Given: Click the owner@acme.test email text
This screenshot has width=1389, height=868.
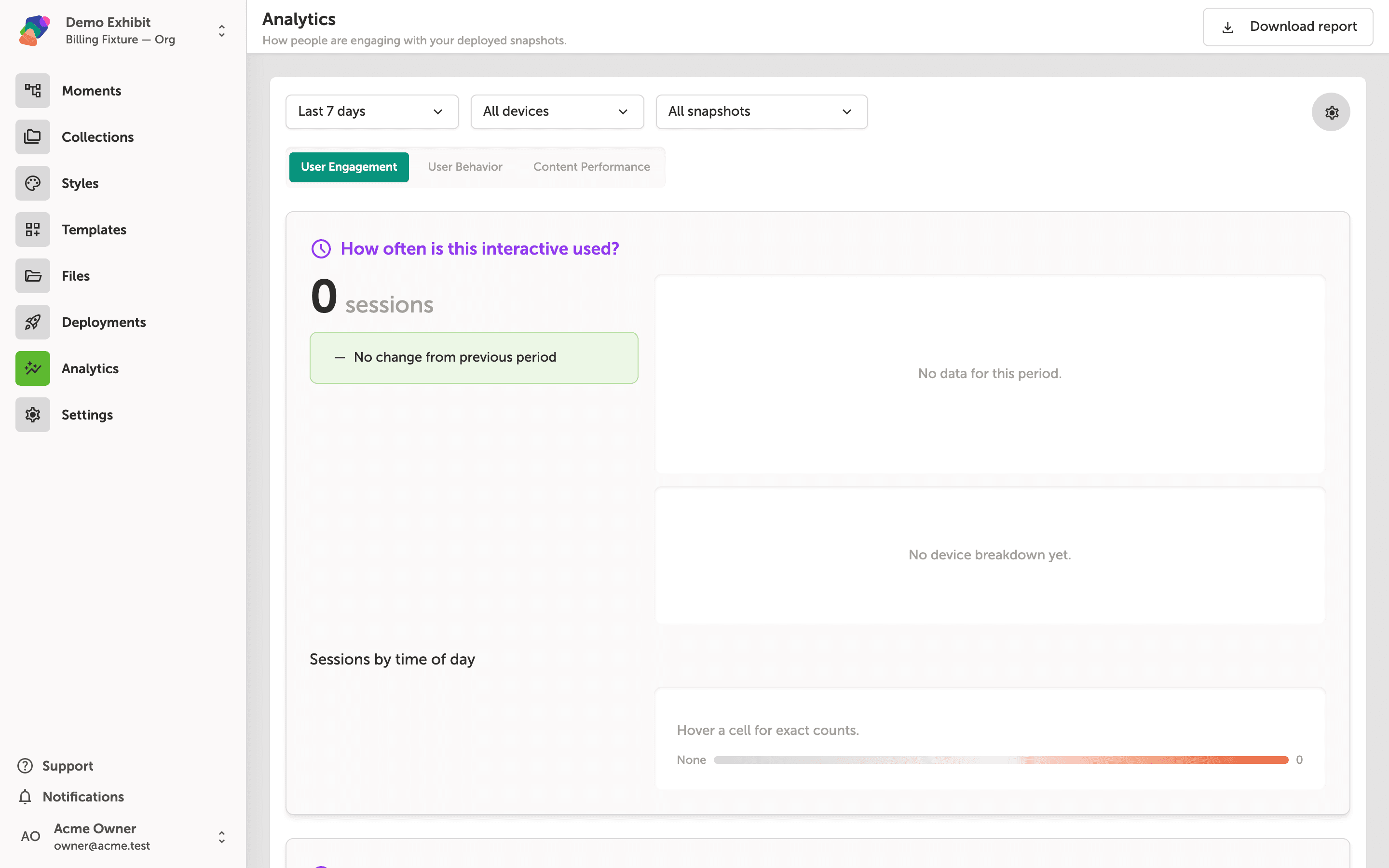Looking at the screenshot, I should (102, 846).
